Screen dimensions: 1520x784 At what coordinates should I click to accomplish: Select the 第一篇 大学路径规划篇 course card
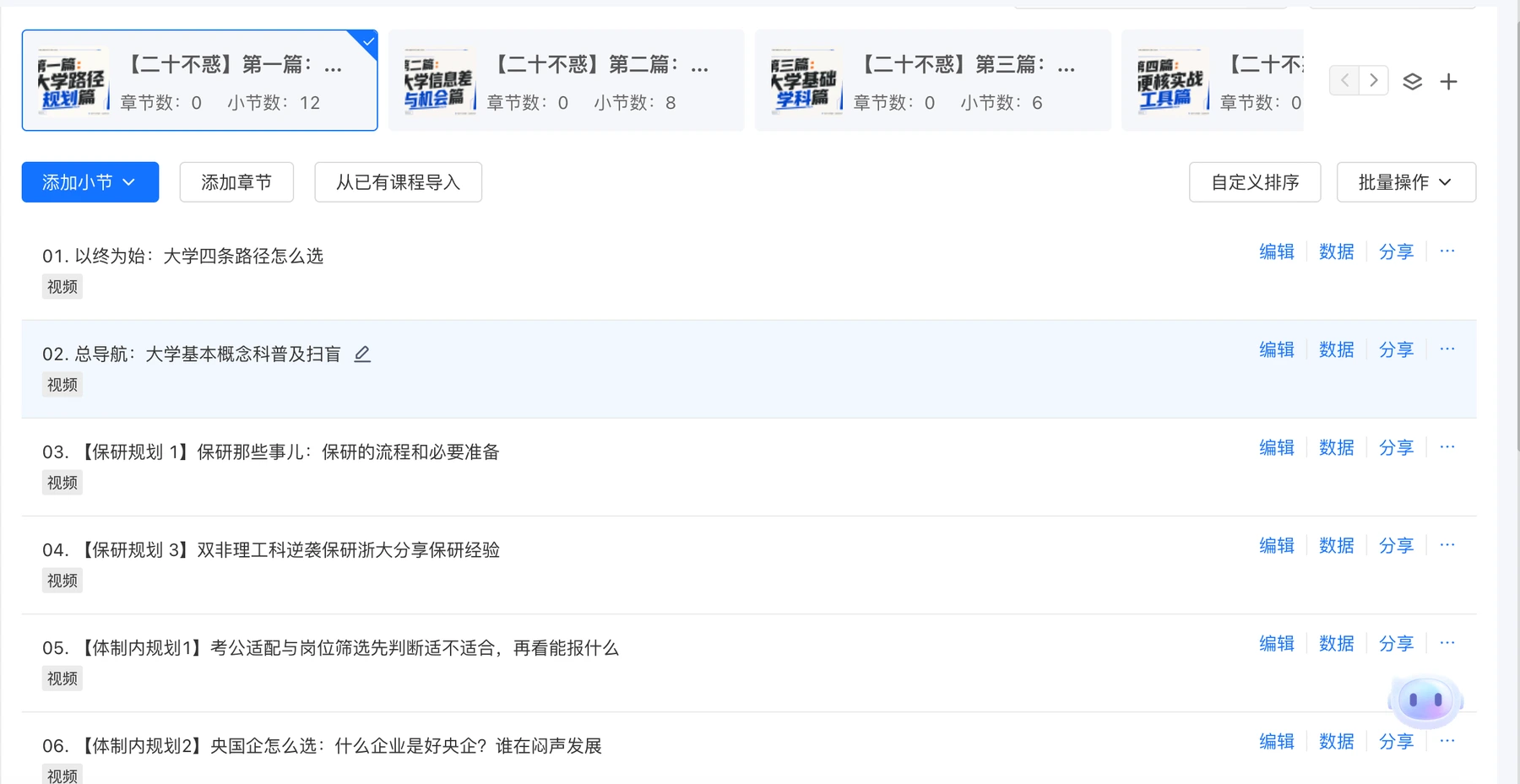200,80
